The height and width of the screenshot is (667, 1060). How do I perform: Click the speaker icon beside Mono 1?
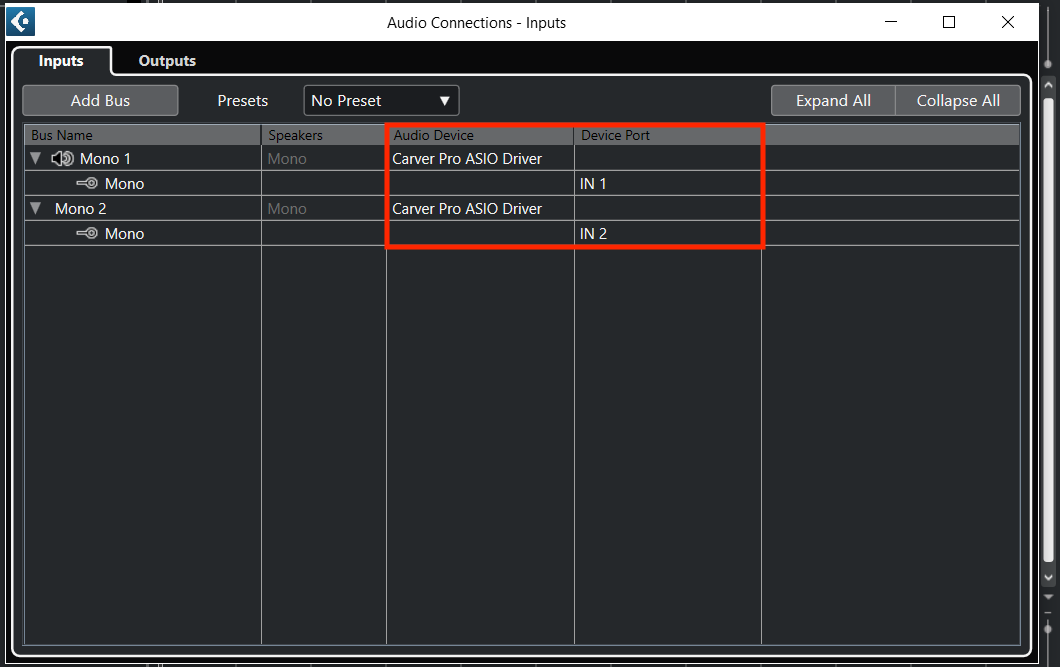click(x=62, y=158)
